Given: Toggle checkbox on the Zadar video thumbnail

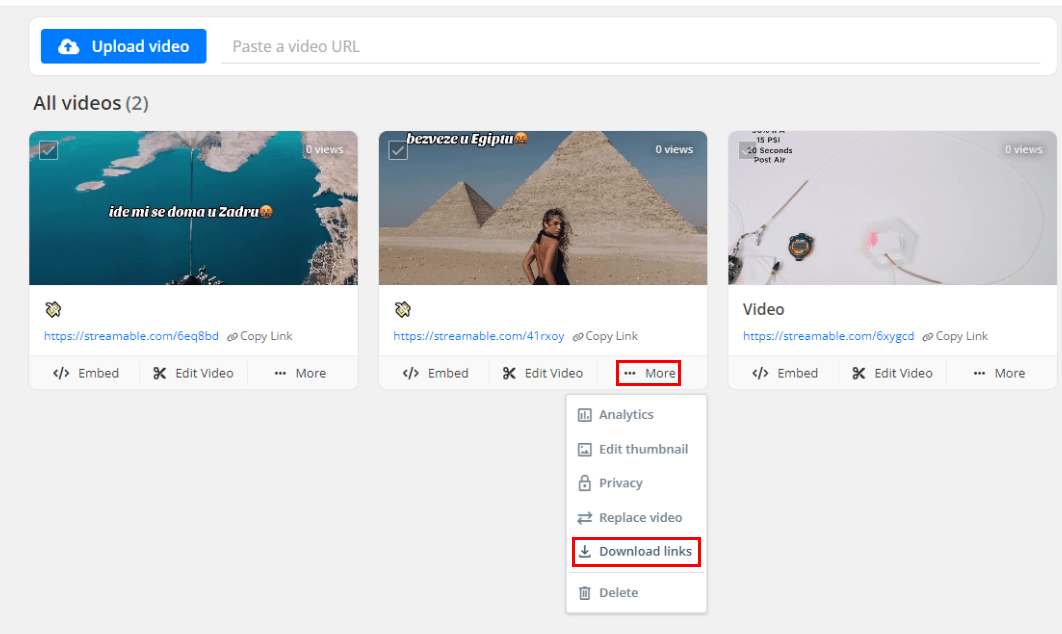Looking at the screenshot, I should pos(48,150).
